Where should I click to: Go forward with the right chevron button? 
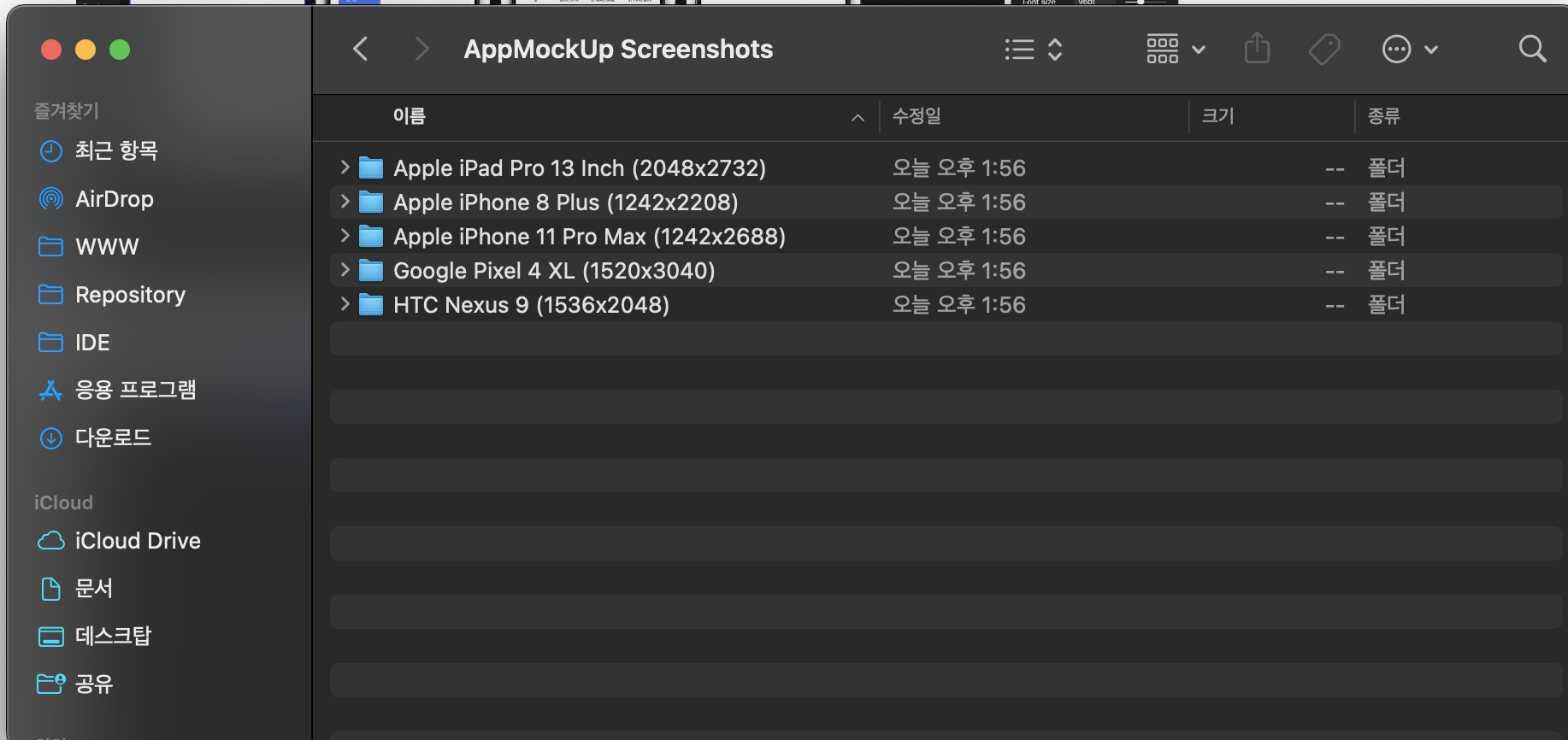point(421,49)
